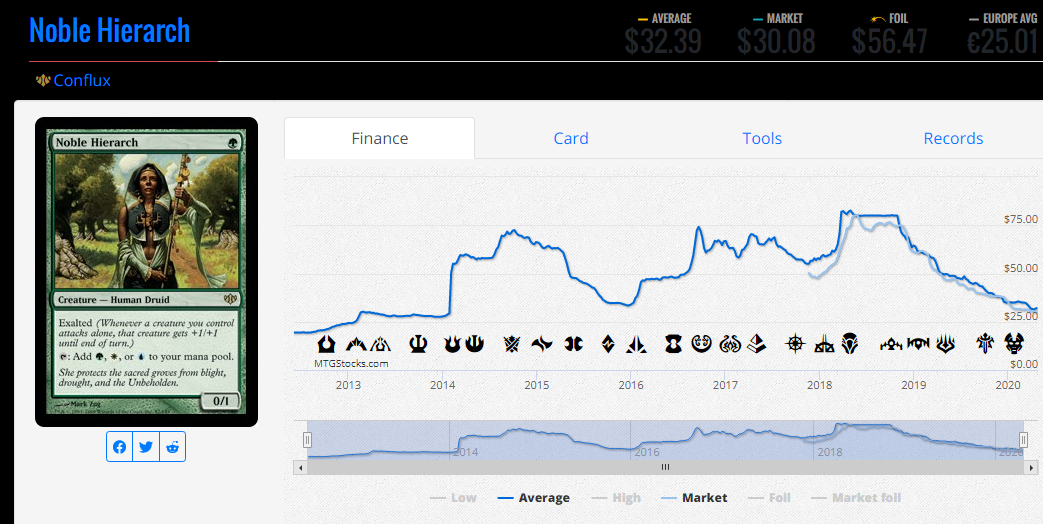Switch to the Records tab
The width and height of the screenshot is (1043, 524).
953,138
